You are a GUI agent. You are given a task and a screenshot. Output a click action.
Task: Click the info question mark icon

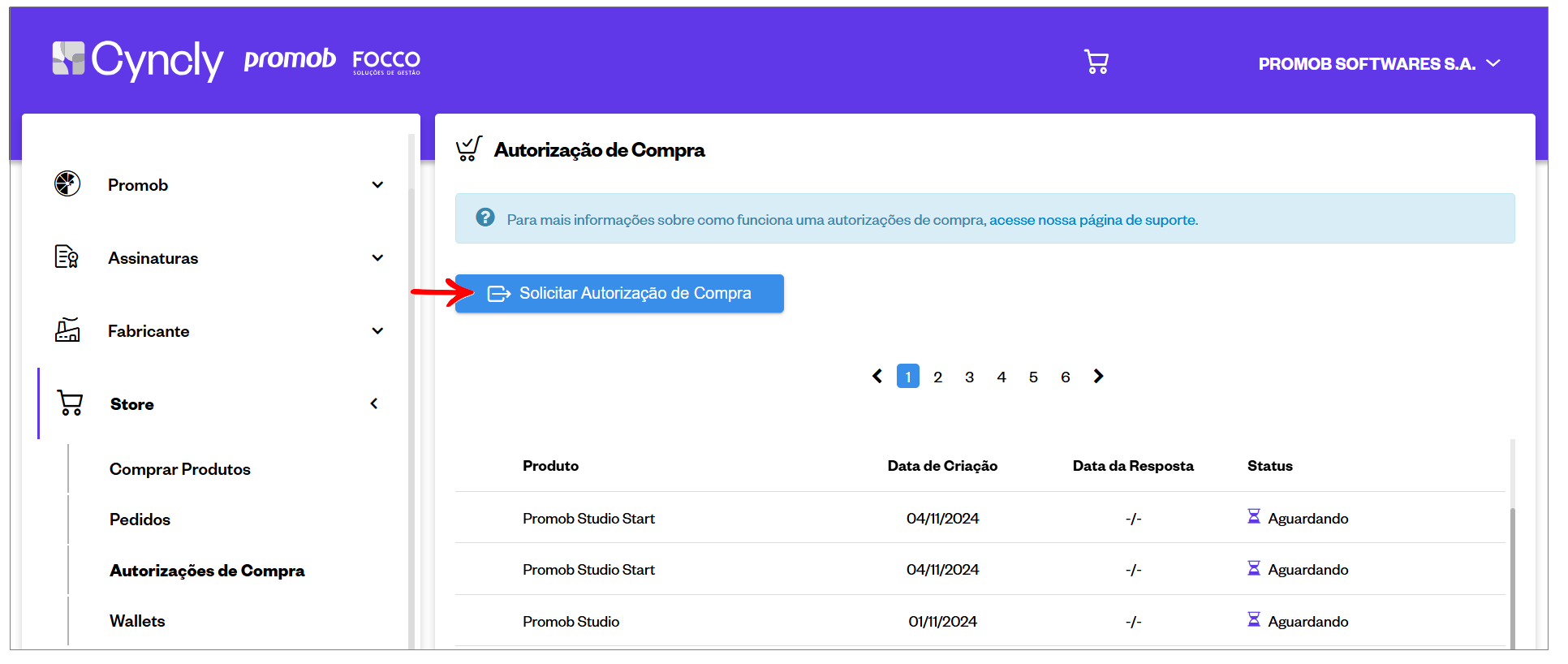point(485,218)
